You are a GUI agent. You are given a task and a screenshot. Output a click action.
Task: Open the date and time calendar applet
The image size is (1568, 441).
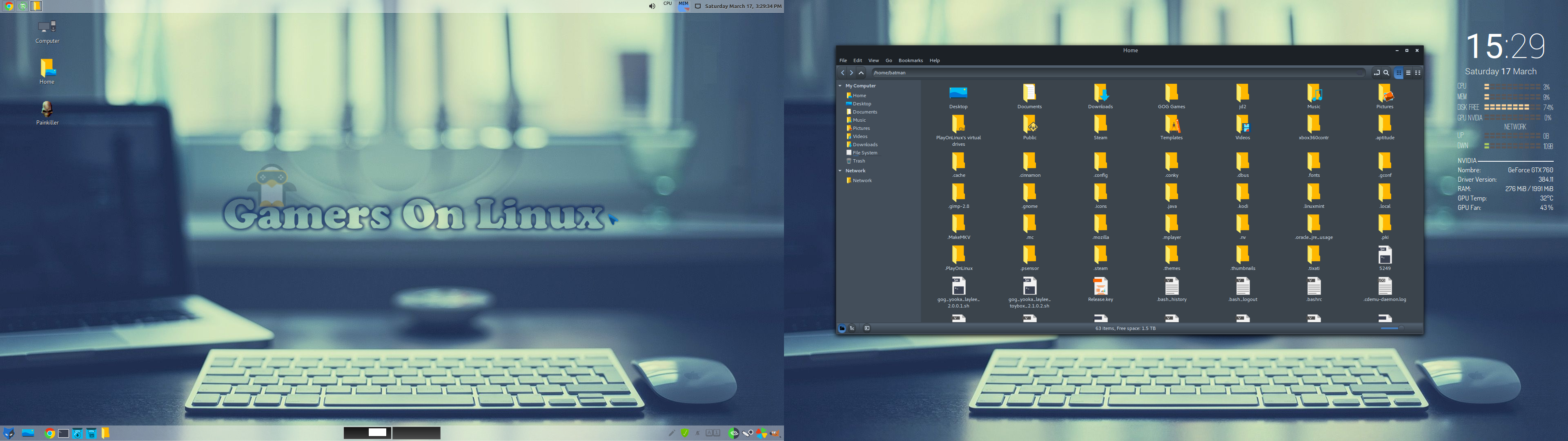[x=743, y=6]
